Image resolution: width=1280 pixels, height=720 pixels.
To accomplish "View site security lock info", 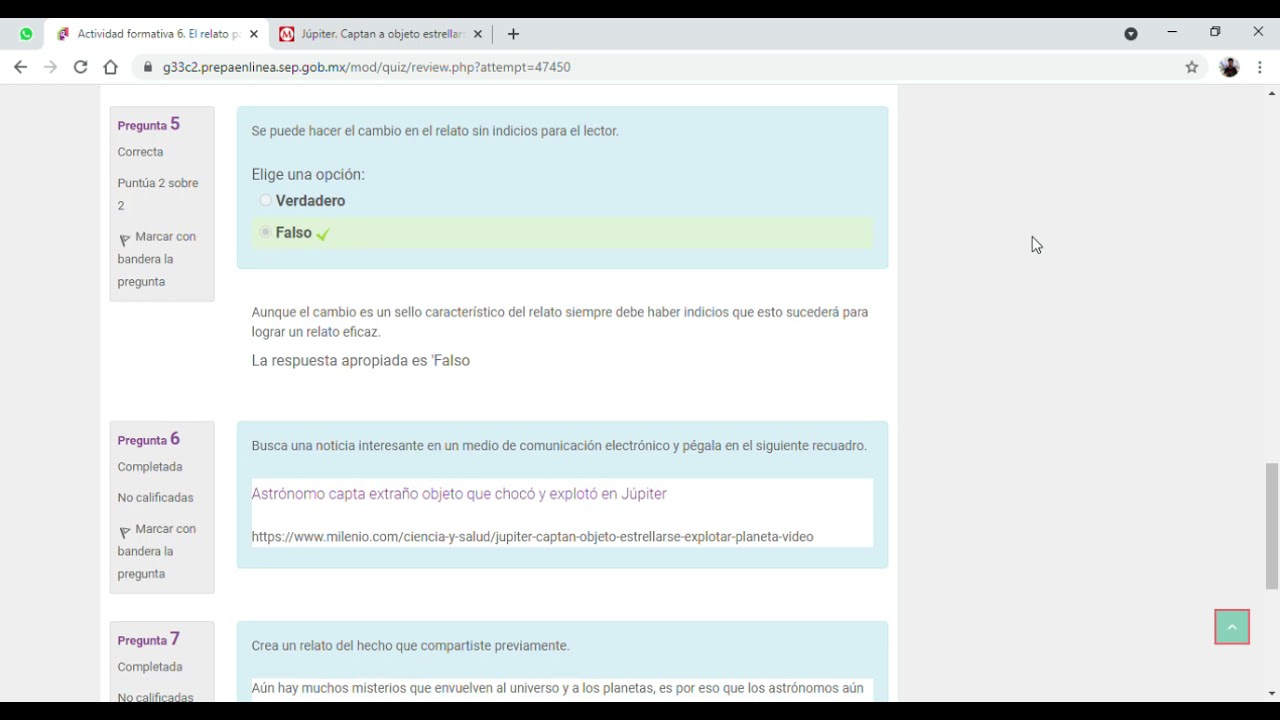I will click(x=148, y=67).
